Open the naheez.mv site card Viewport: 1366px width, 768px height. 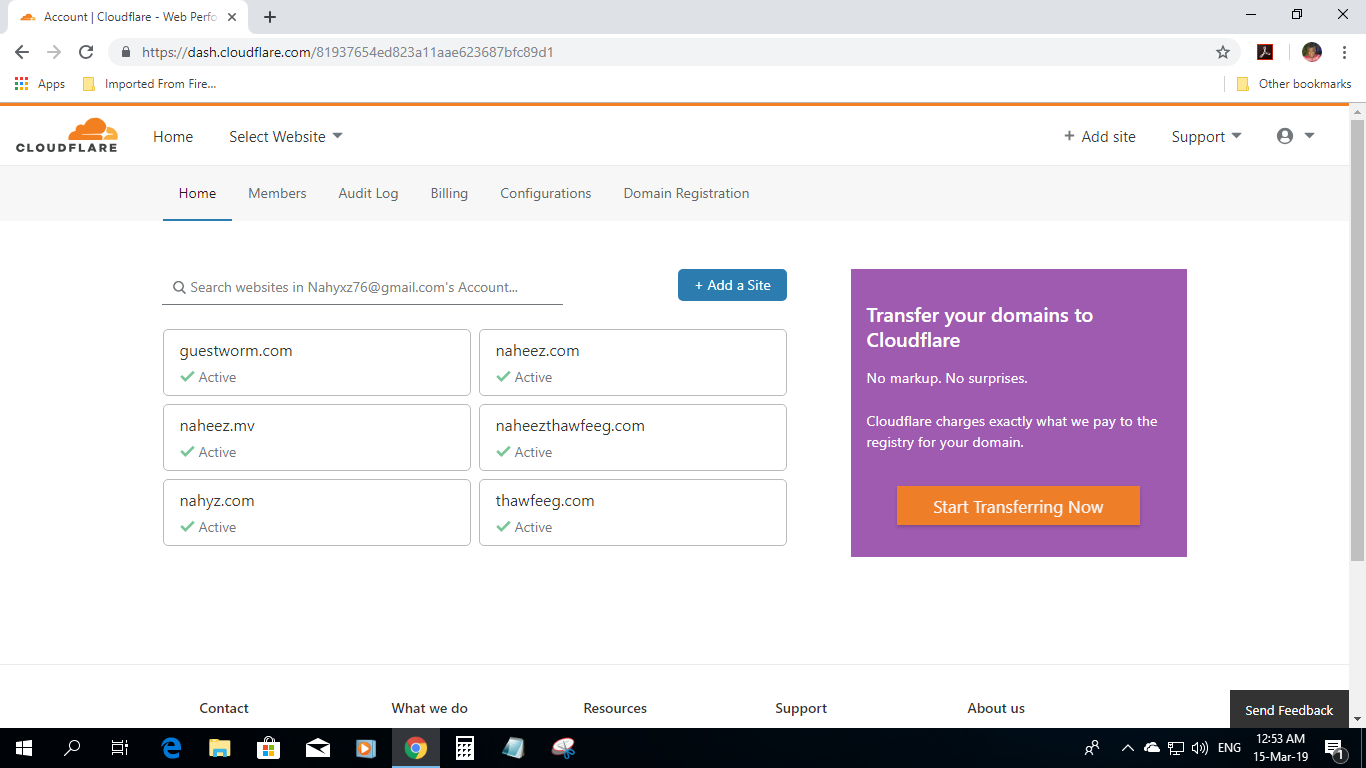pos(317,438)
